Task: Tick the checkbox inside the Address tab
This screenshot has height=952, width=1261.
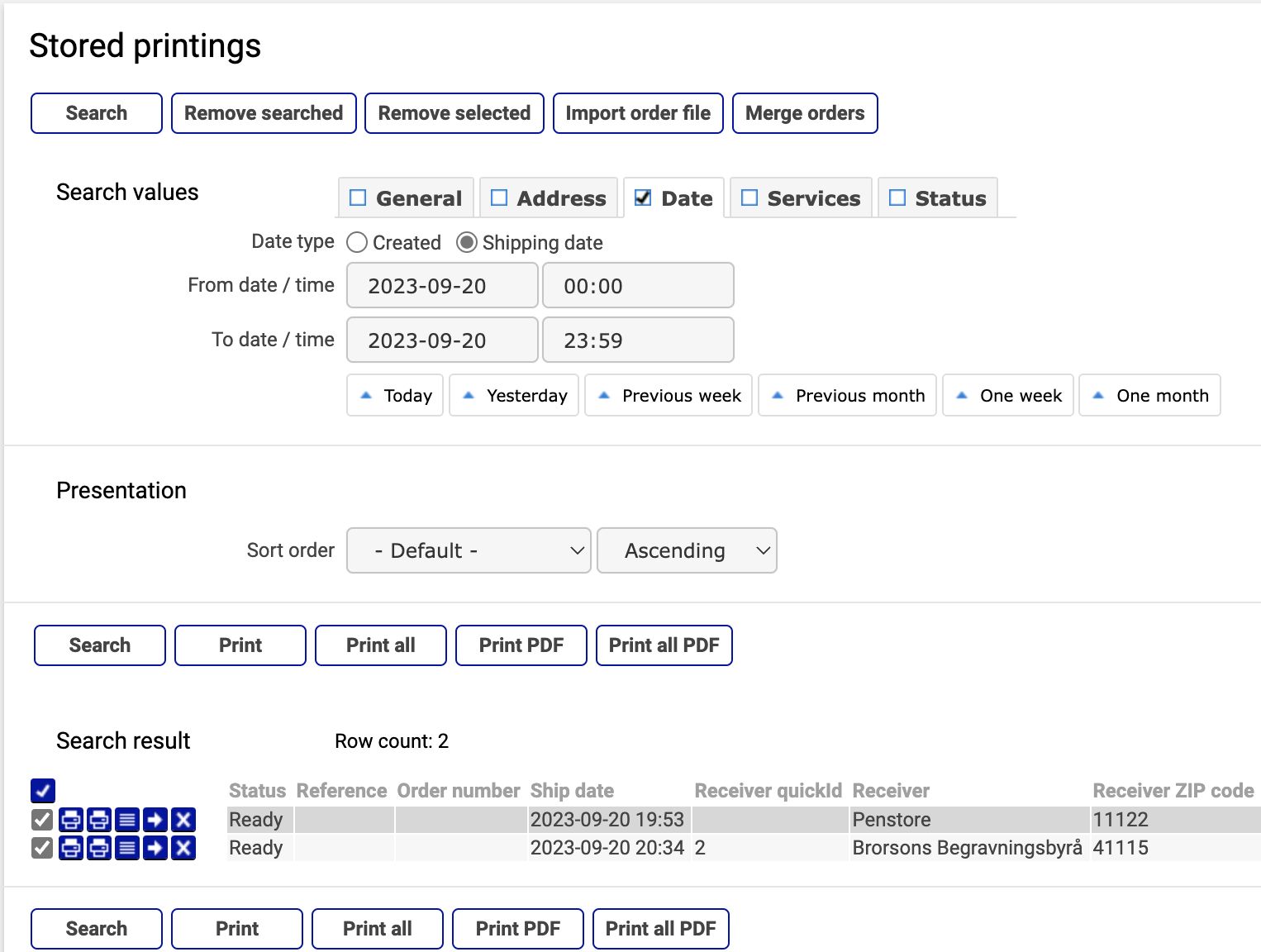Action: tap(499, 198)
